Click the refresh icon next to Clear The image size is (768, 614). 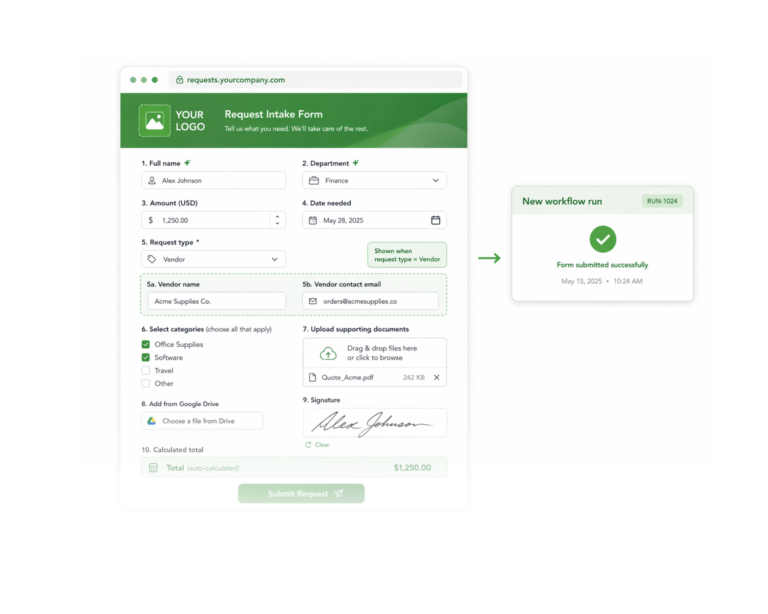click(x=308, y=445)
